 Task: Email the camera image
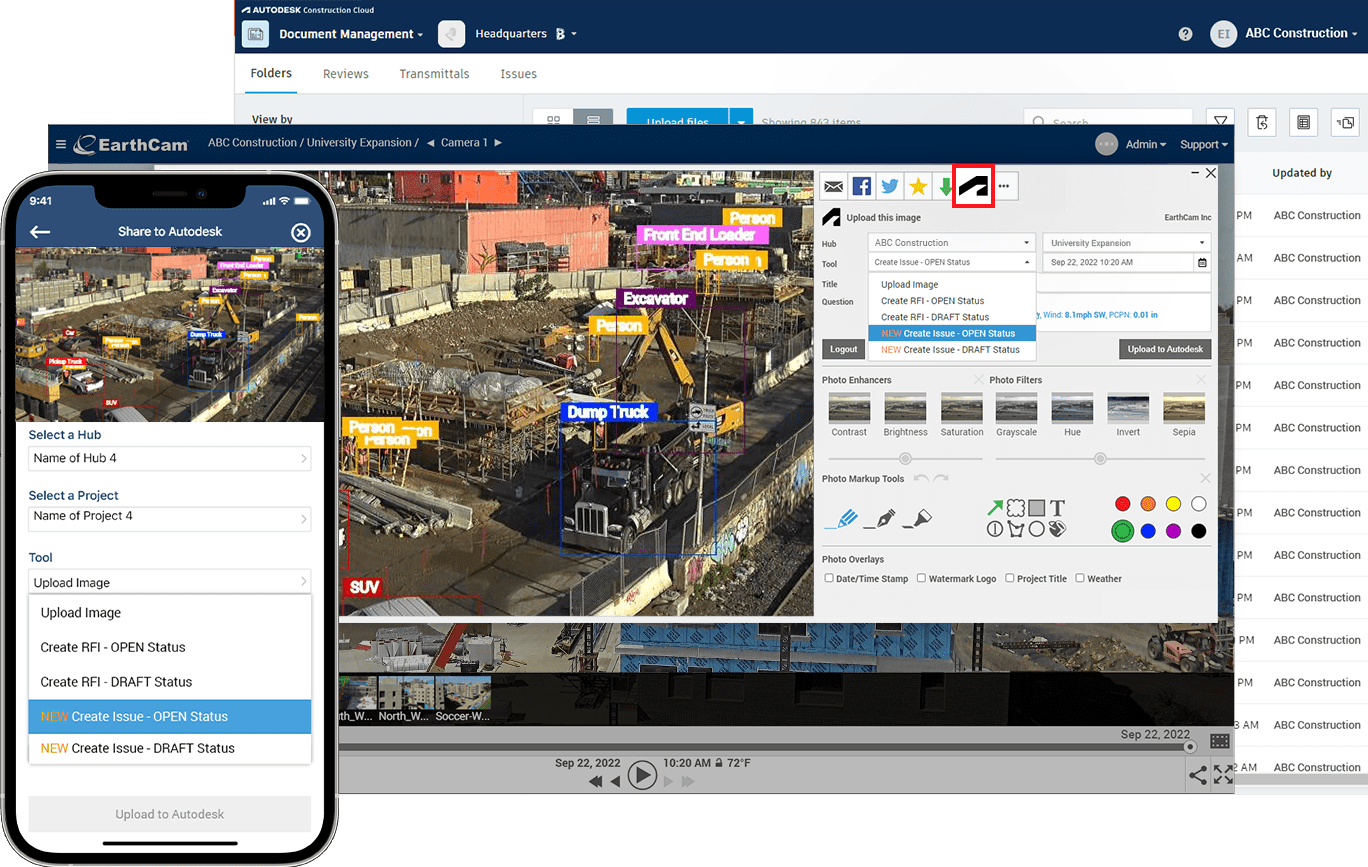pyautogui.click(x=833, y=186)
